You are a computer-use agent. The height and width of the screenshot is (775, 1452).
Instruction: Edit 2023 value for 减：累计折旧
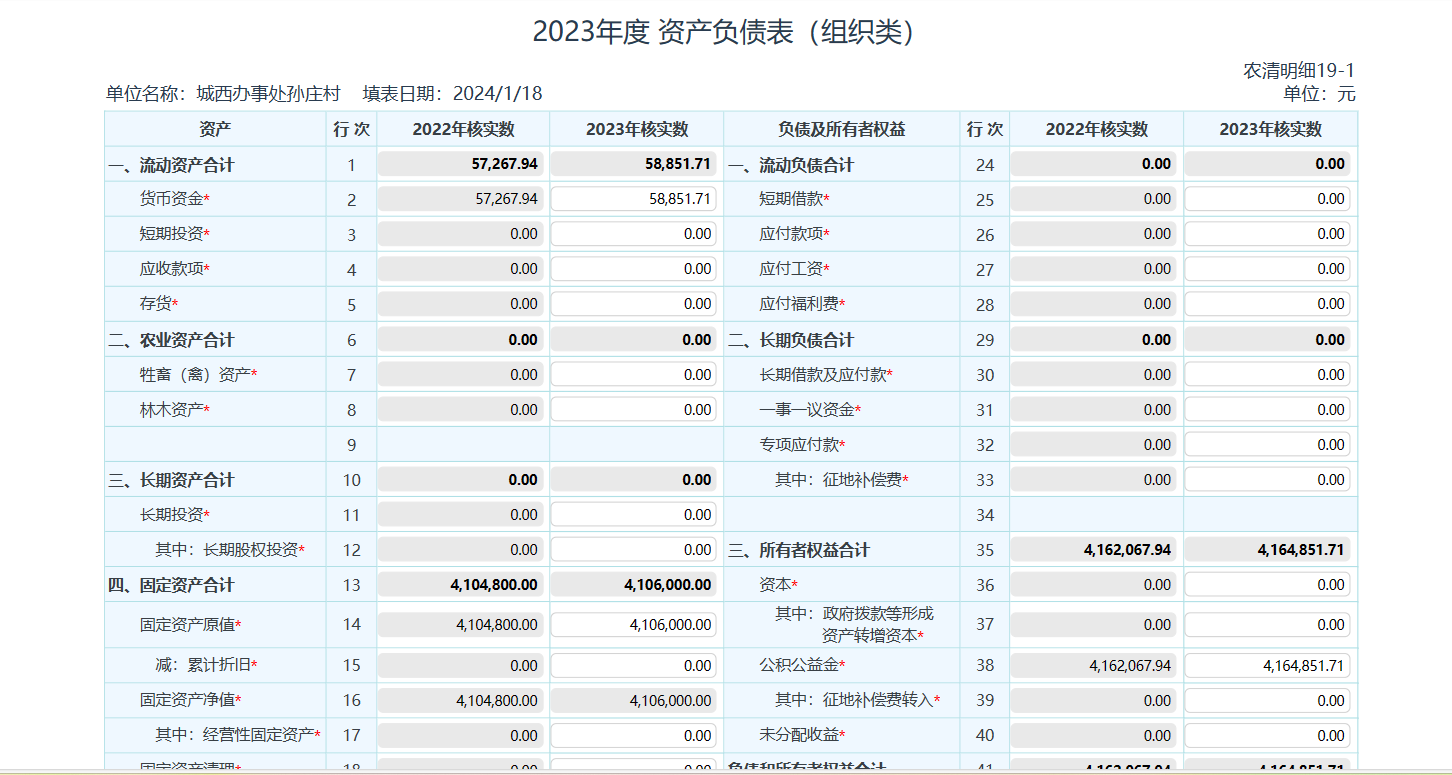(633, 665)
